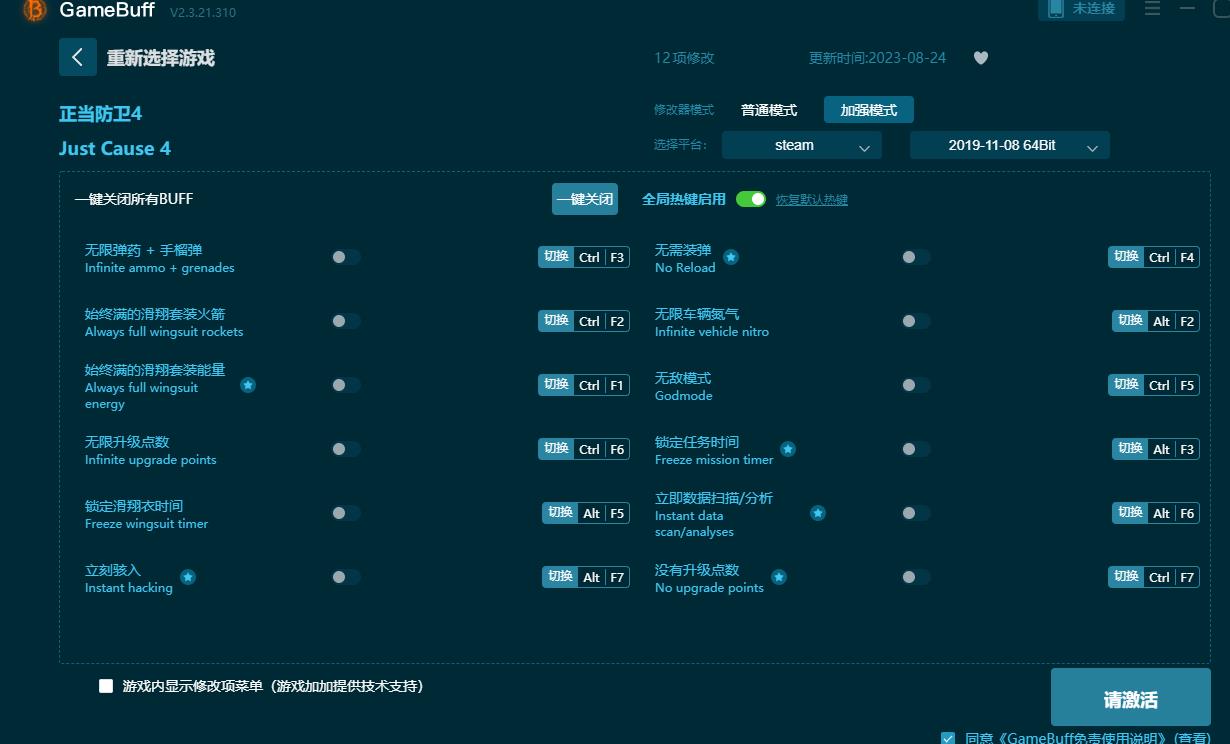Check the 游戏内显示修改项菜单 checkbox
This screenshot has height=744, width=1230.
click(104, 686)
